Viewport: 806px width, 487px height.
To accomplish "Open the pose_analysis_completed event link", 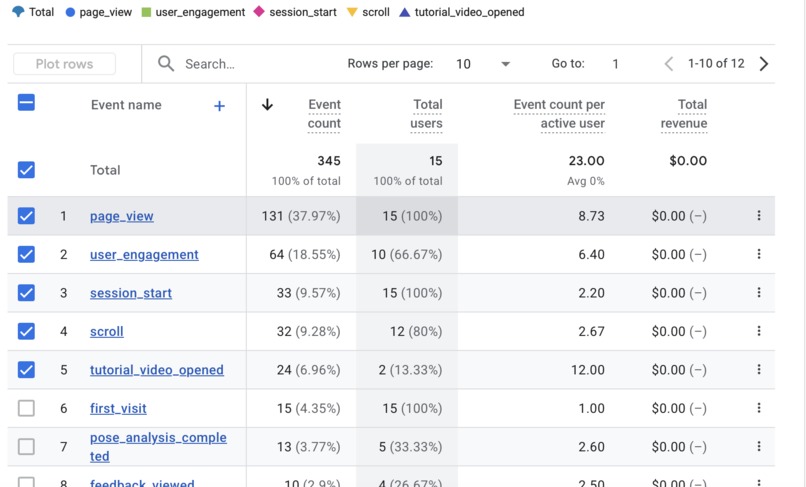I will click(158, 446).
